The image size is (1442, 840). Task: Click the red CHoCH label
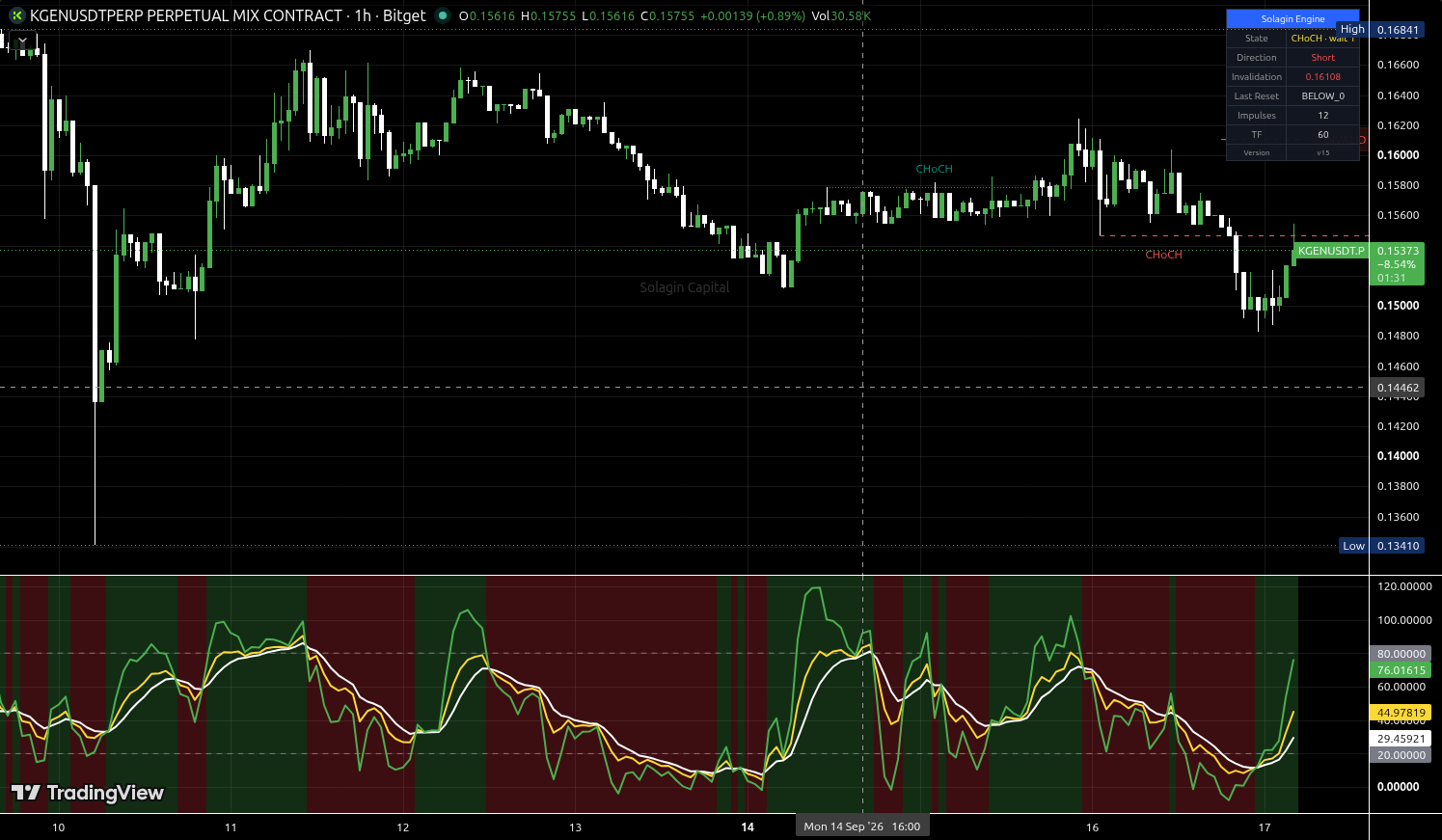[x=1163, y=255]
